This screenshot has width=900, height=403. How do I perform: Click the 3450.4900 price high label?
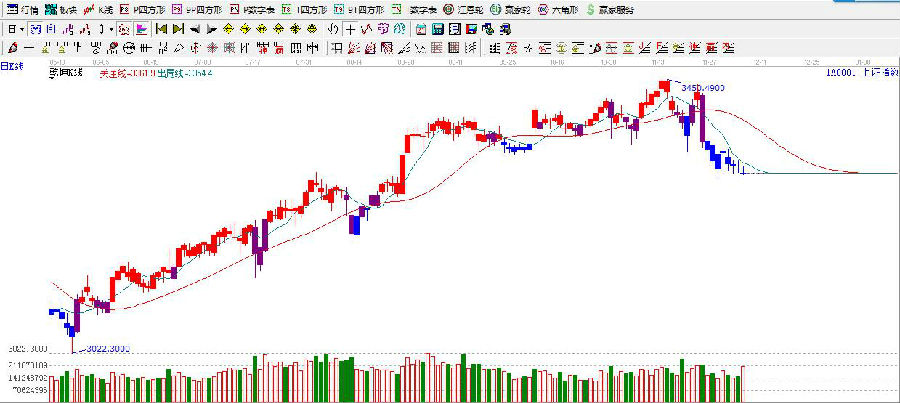[702, 88]
